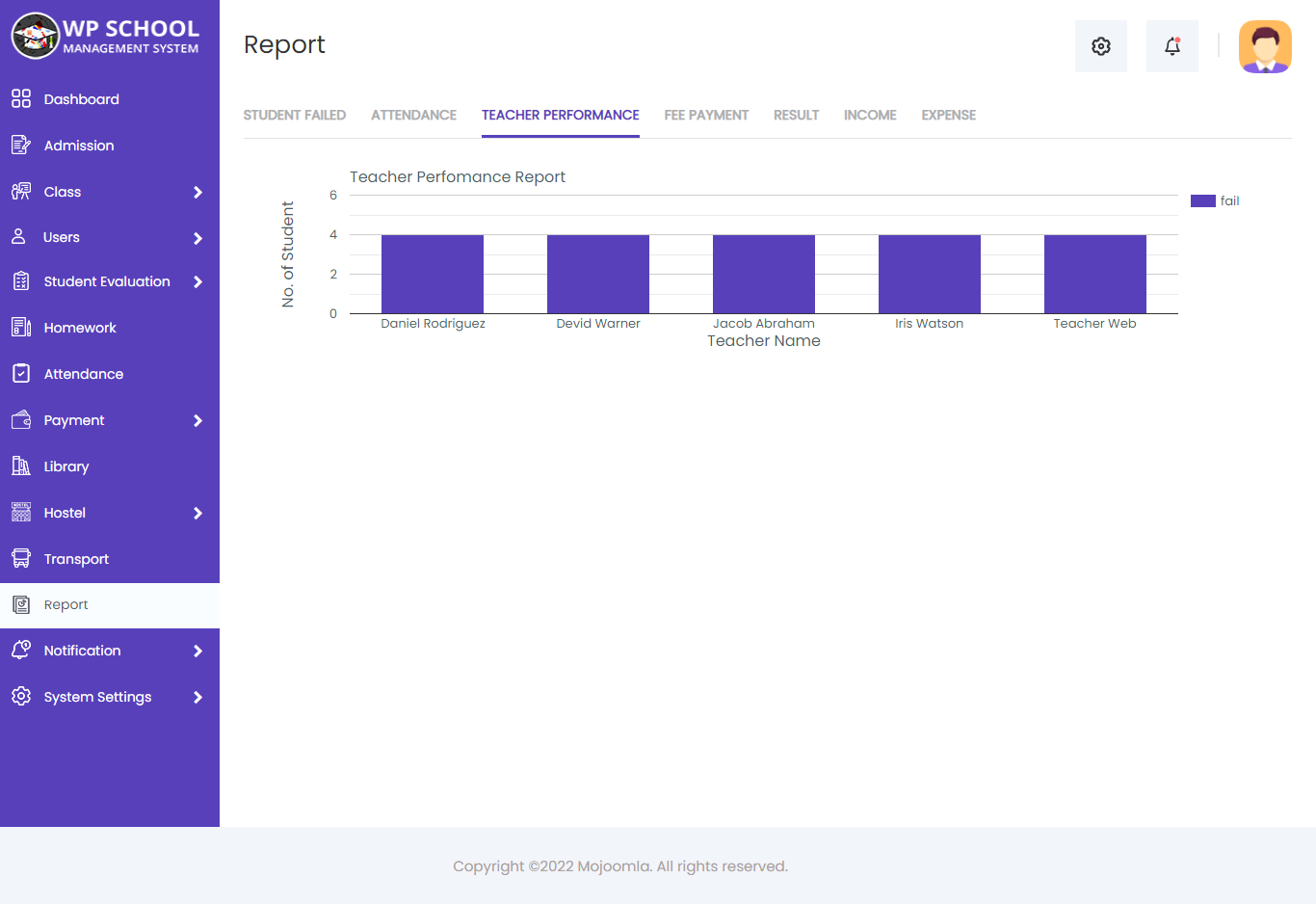Viewport: 1316px width, 905px height.
Task: Click Jacob Abraham's bar
Action: click(x=764, y=274)
